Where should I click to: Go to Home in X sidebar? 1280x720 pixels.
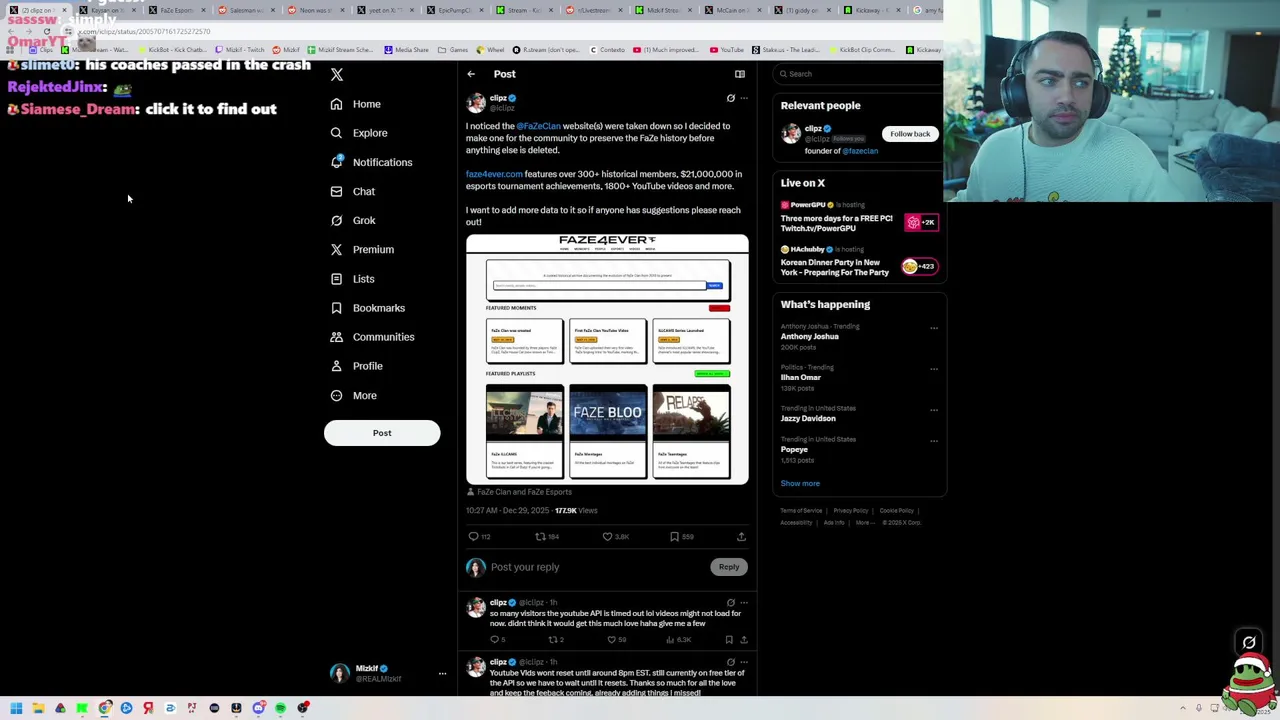click(356, 104)
